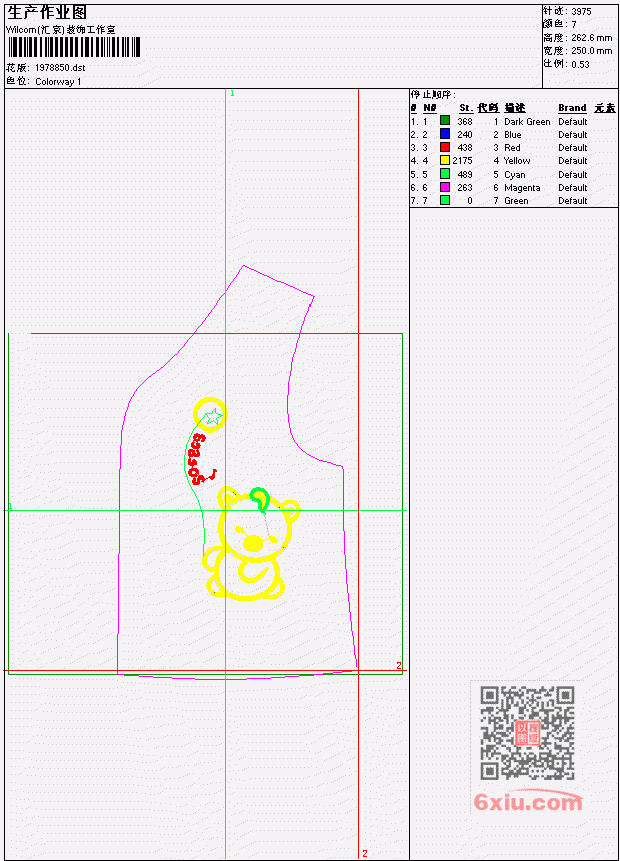Click the 生产作业图 worksheet title
This screenshot has height=861, width=620.
47,13
